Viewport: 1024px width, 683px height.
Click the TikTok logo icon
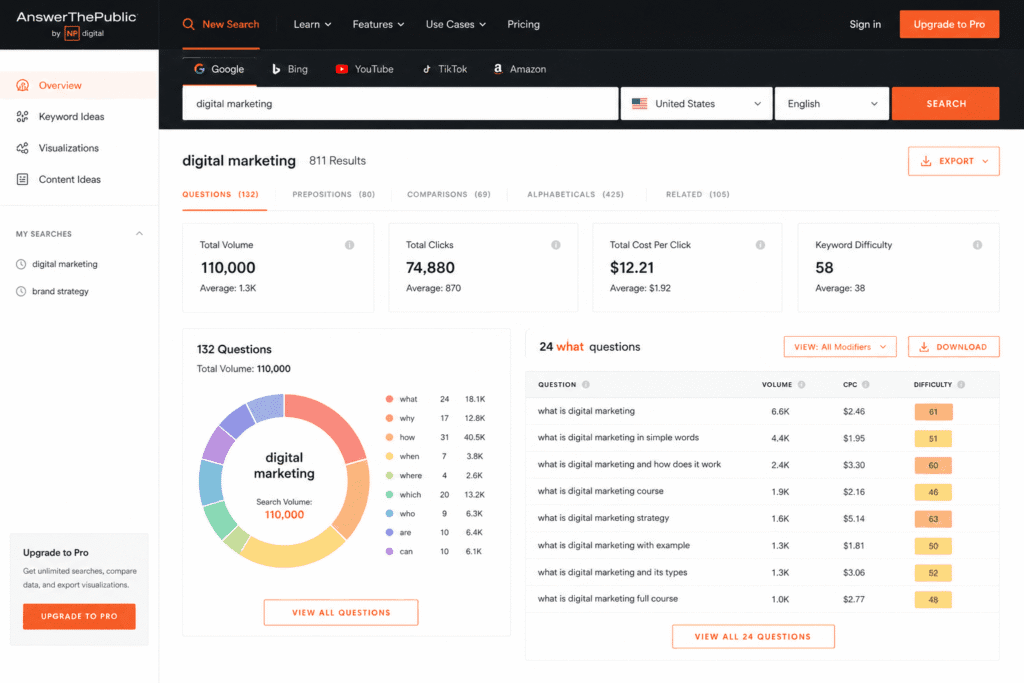[426, 69]
